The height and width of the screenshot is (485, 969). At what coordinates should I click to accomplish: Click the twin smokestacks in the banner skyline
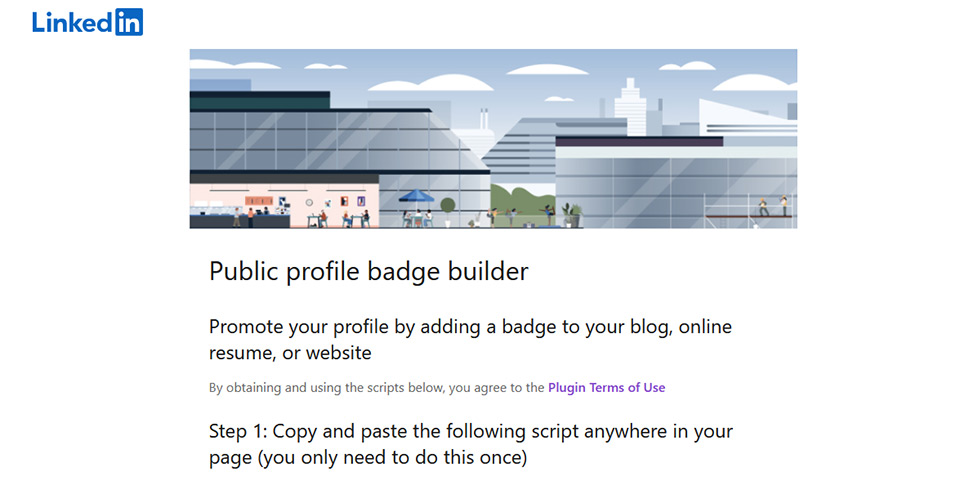(x=484, y=119)
